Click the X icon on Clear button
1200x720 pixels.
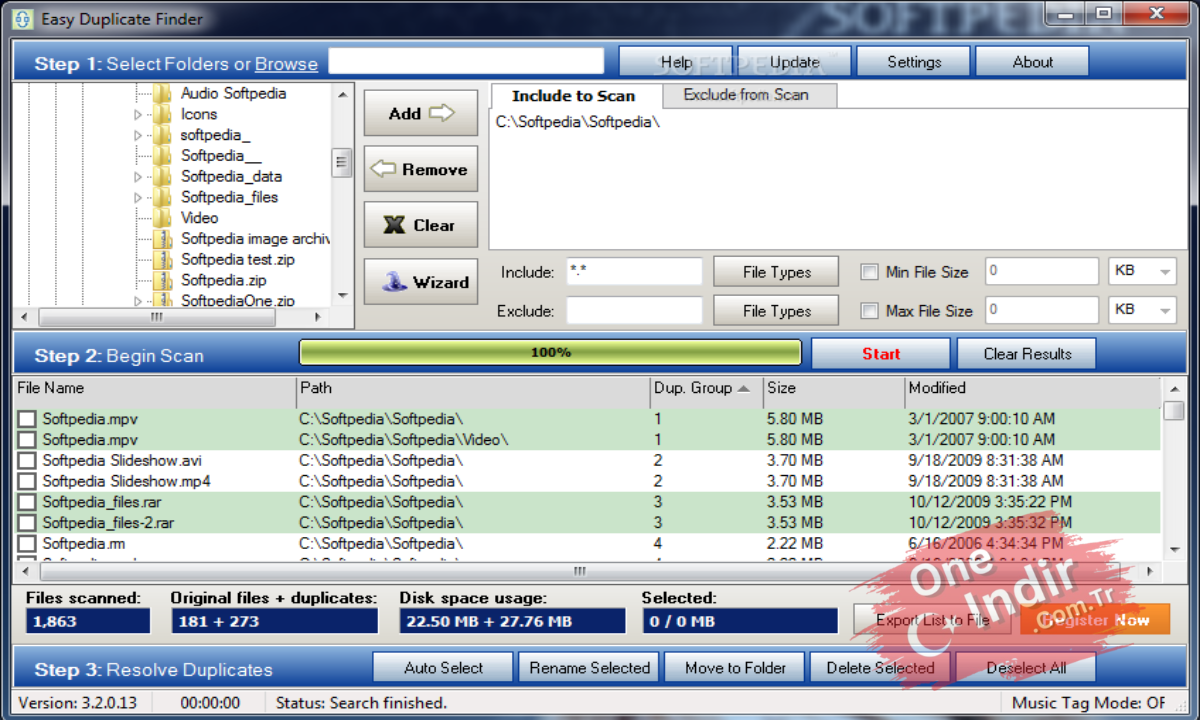[x=394, y=225]
